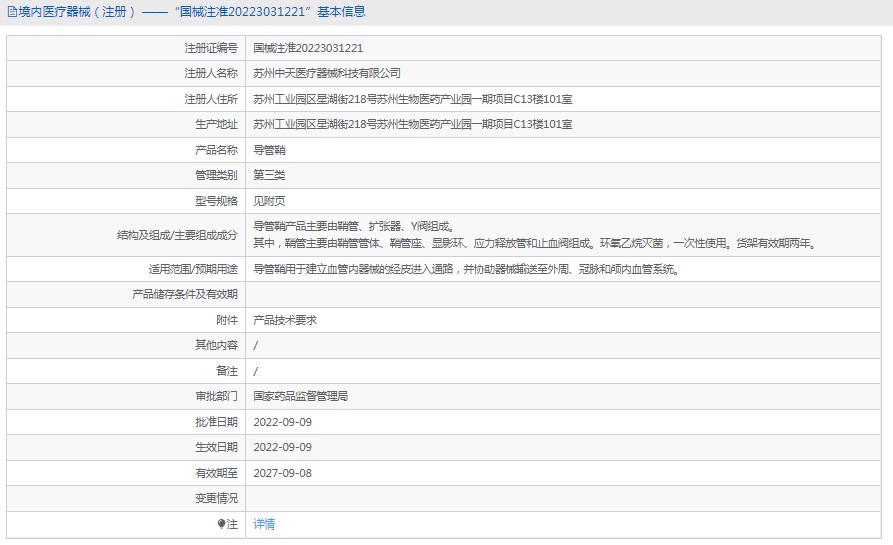Click the 生效日期 label
This screenshot has height=545, width=893.
click(216, 447)
